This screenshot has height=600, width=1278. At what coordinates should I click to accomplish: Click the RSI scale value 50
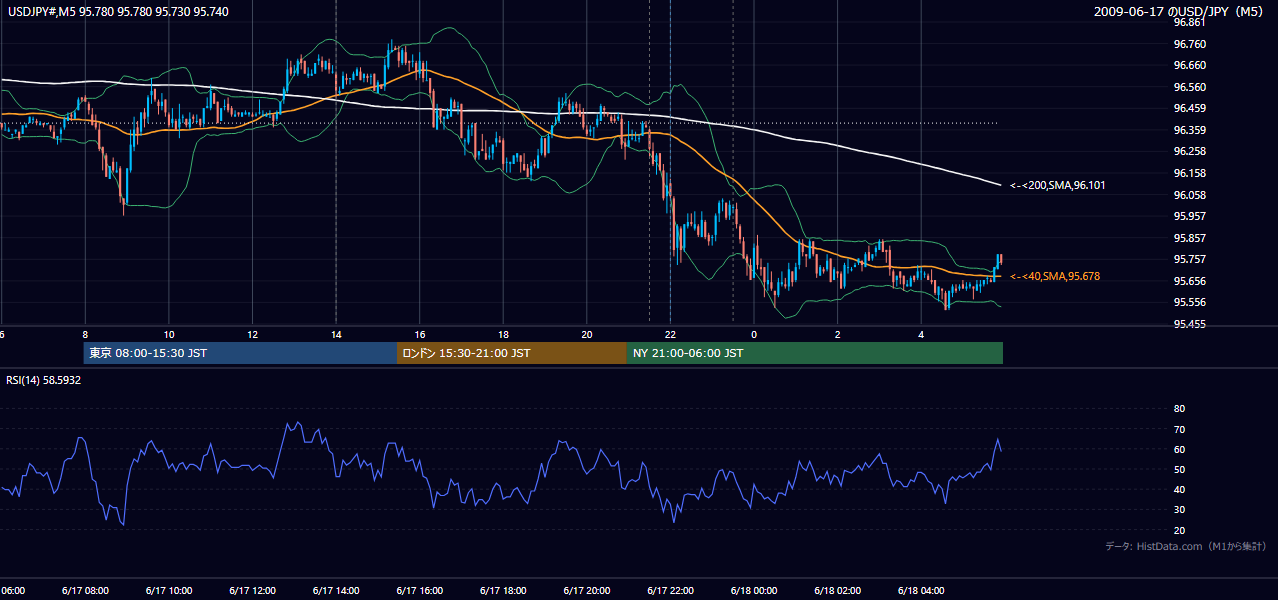click(x=1179, y=469)
